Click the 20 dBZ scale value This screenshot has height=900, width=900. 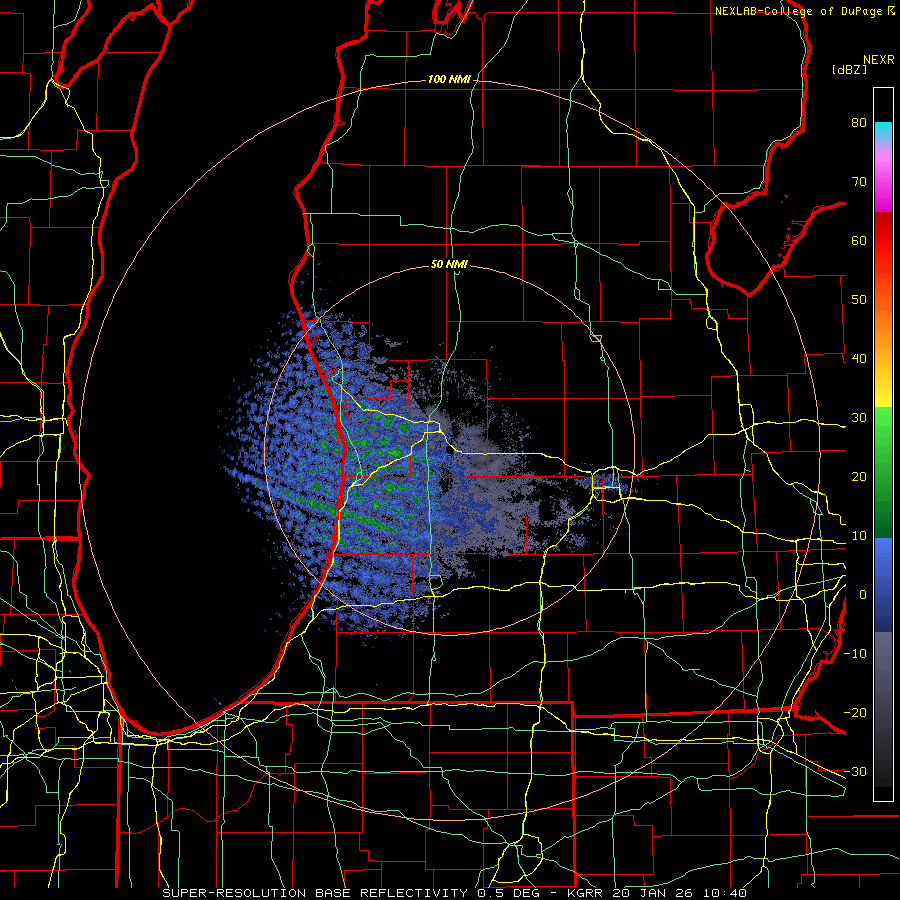point(859,476)
